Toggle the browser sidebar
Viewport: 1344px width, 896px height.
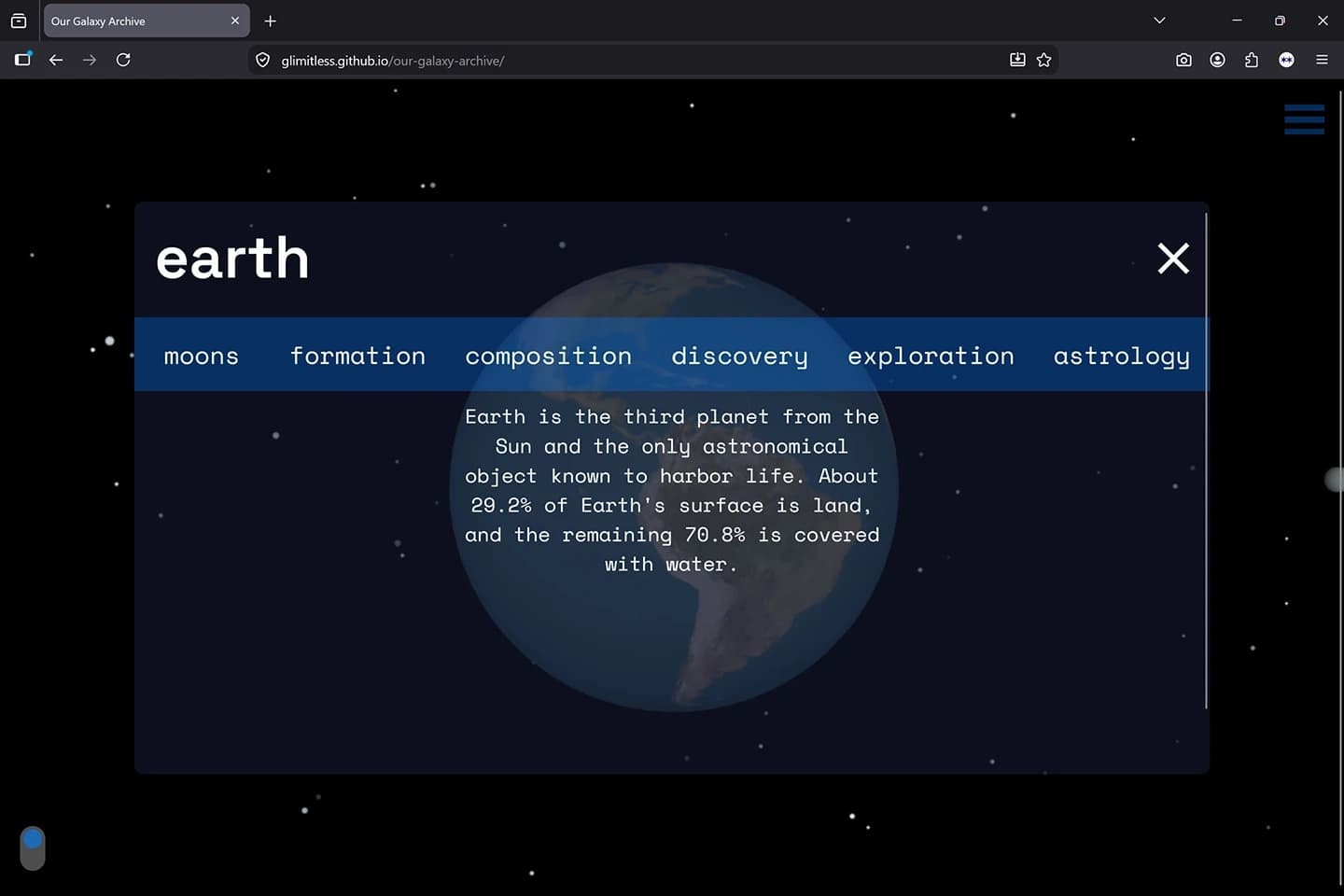tap(22, 60)
